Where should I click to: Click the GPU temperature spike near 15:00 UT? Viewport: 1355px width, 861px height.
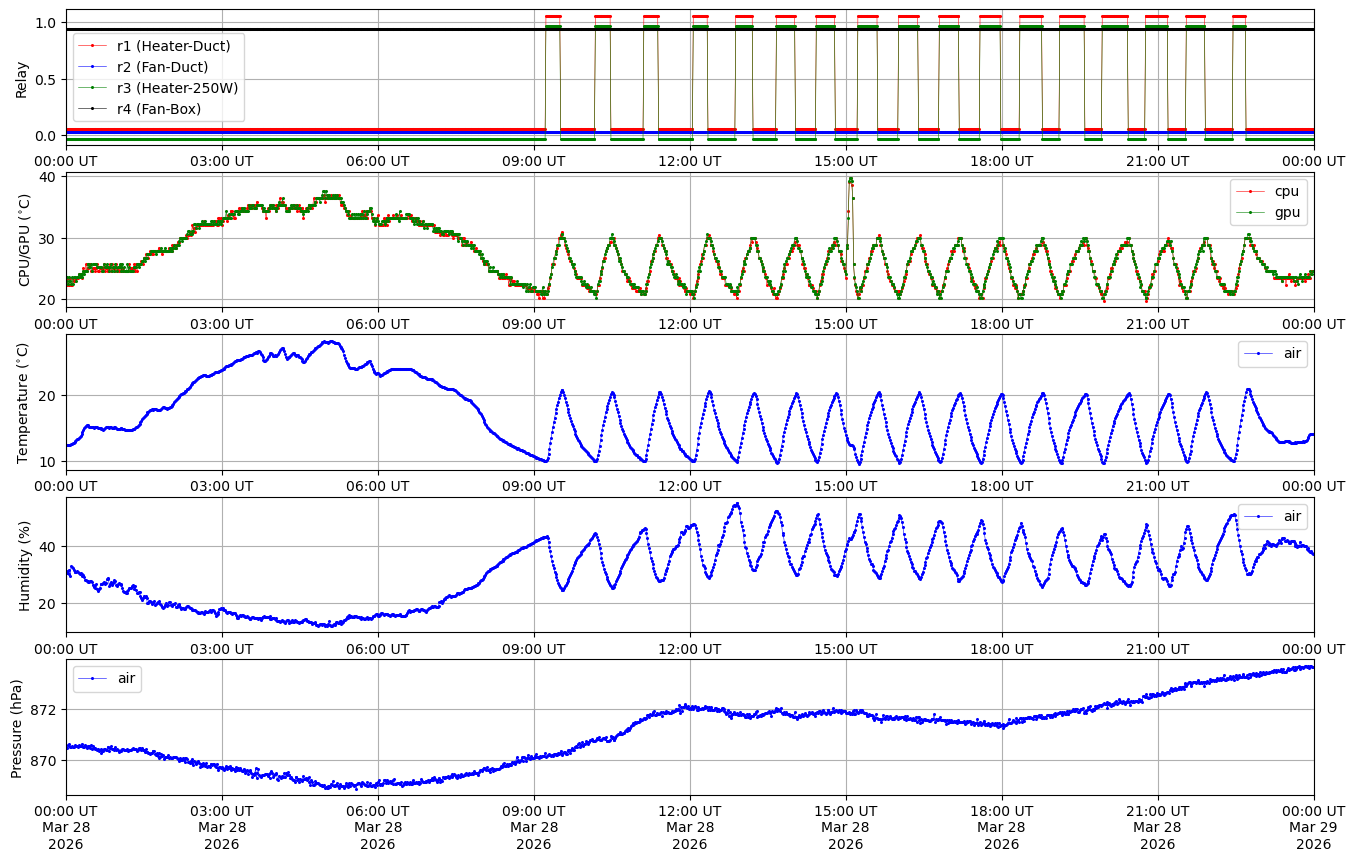[x=850, y=181]
